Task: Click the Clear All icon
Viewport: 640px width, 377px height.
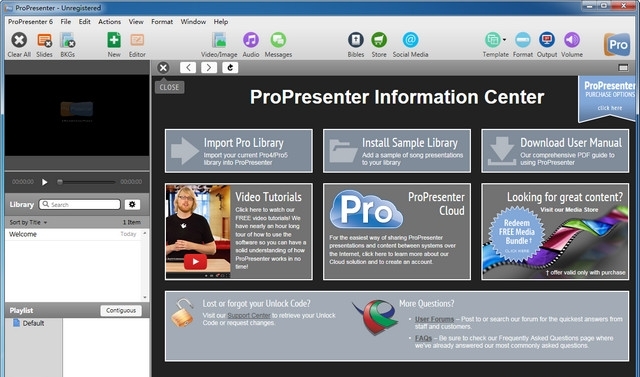Action: 19,40
